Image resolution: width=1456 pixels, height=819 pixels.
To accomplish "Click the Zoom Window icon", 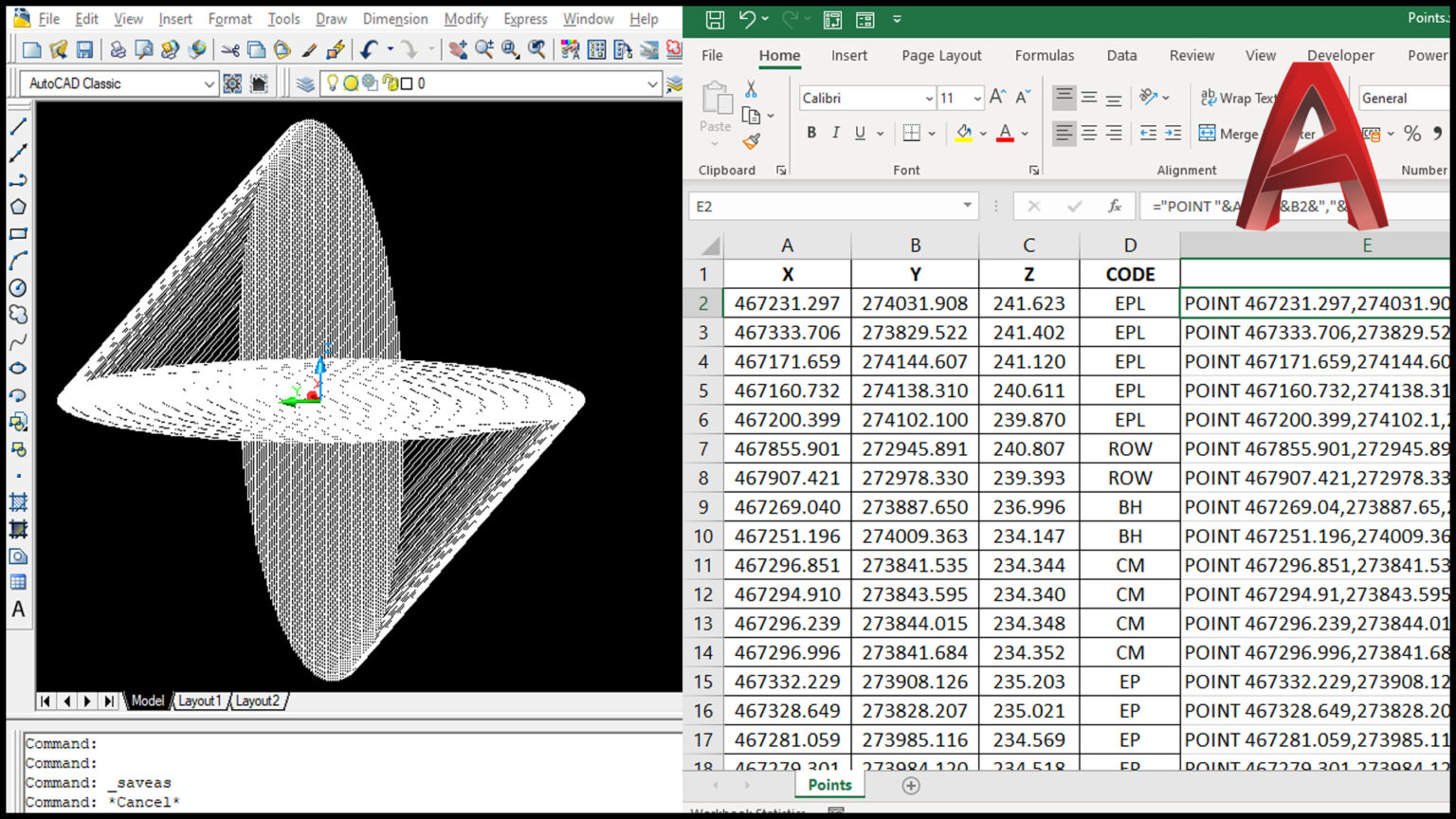I will click(x=510, y=49).
